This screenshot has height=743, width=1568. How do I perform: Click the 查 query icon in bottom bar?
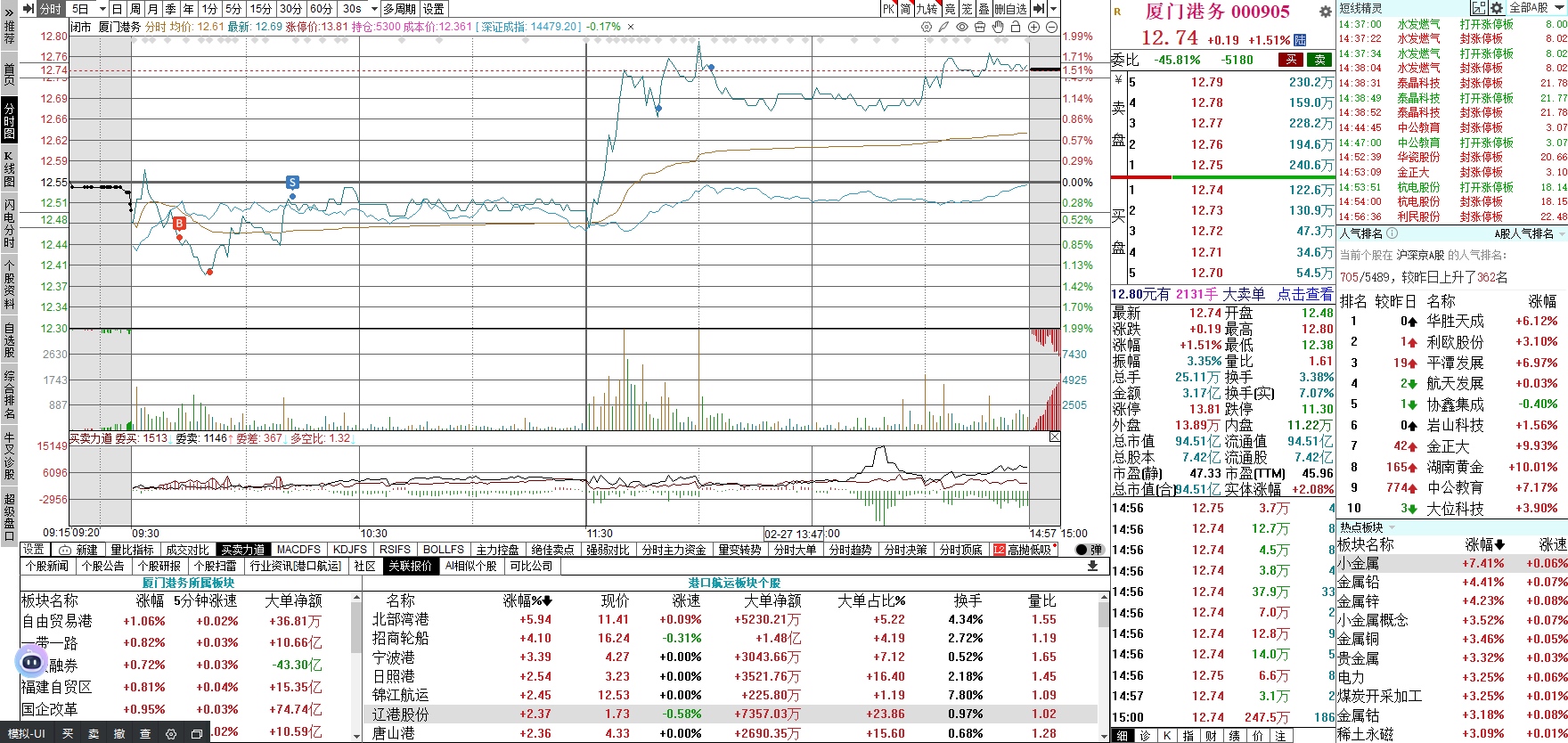click(145, 734)
